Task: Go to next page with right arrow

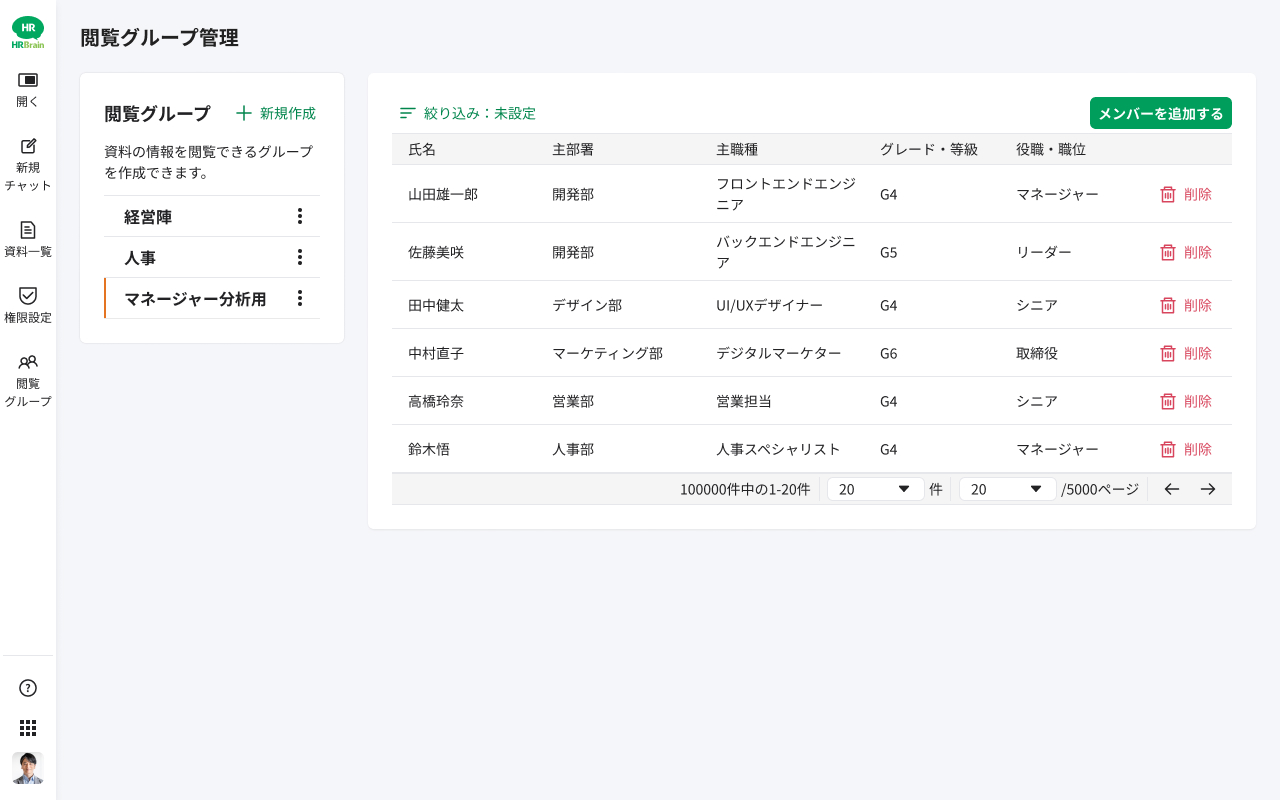Action: [x=1208, y=489]
